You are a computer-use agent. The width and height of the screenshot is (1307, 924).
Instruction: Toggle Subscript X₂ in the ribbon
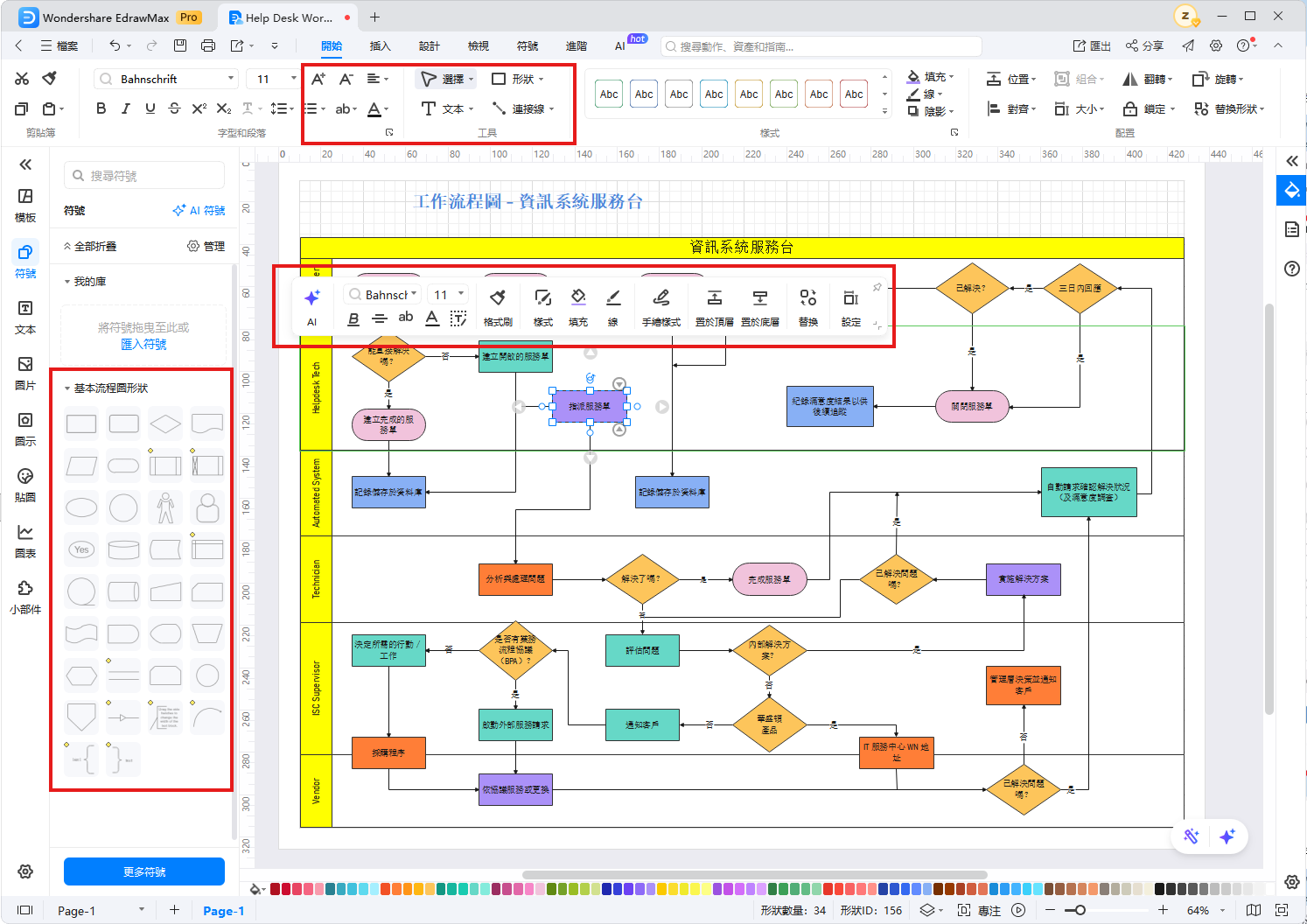pyautogui.click(x=224, y=108)
